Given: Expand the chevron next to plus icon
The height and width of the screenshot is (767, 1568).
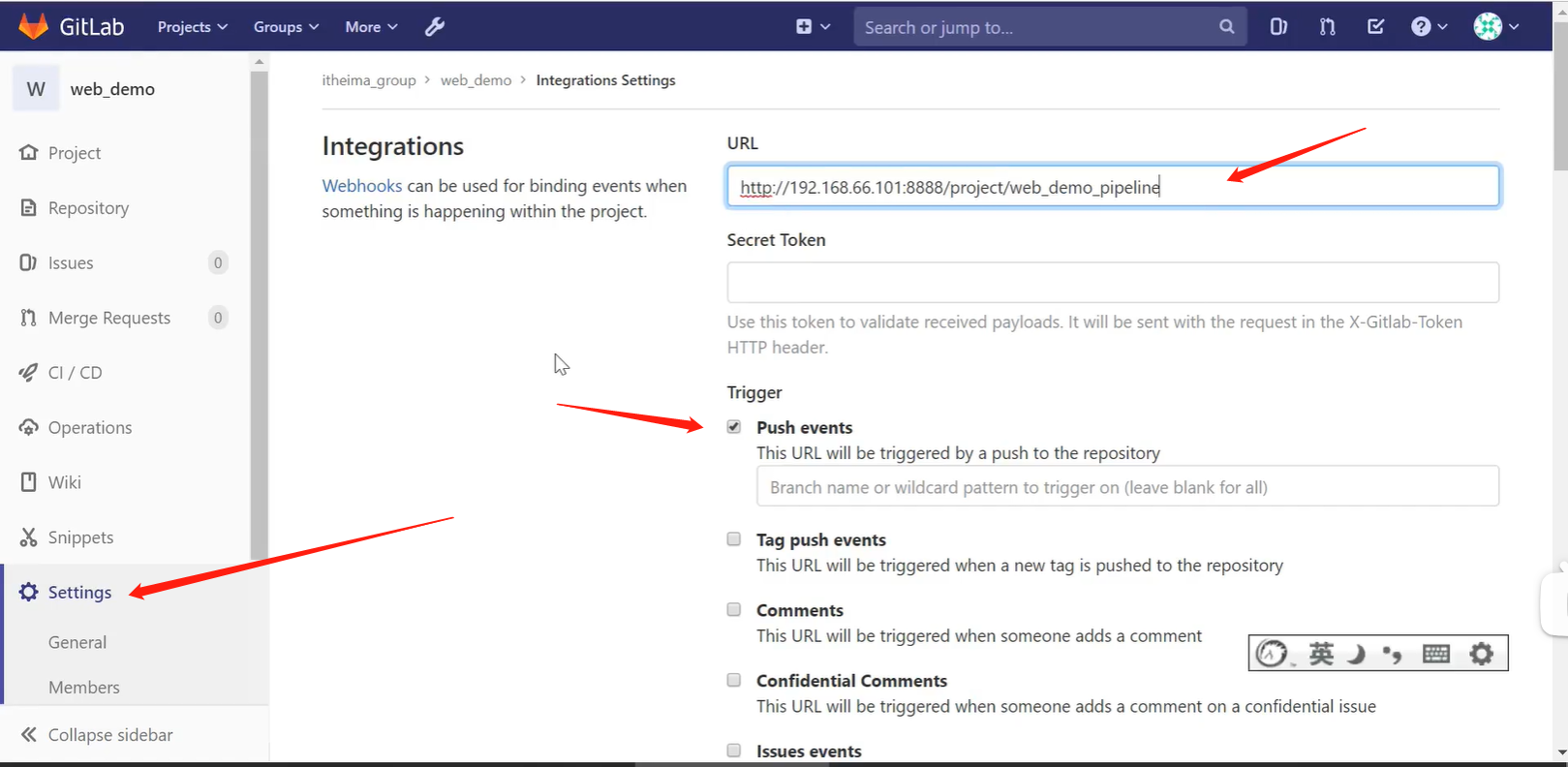Looking at the screenshot, I should point(825,27).
